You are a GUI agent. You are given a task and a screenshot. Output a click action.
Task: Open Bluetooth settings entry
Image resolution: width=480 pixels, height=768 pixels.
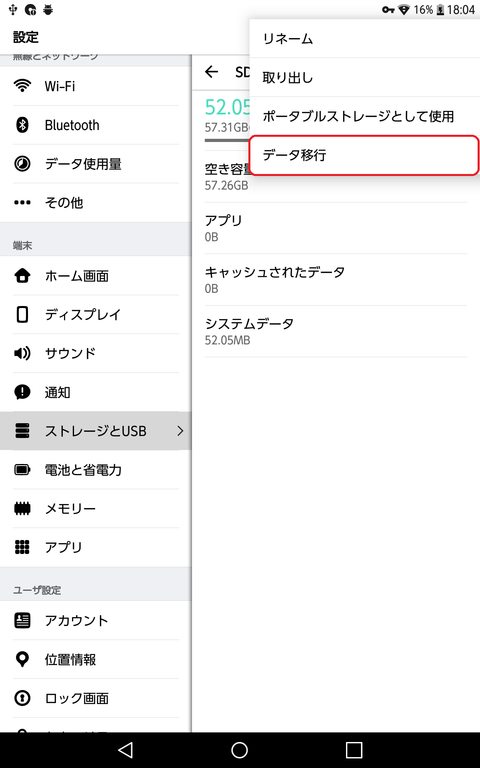pos(96,125)
